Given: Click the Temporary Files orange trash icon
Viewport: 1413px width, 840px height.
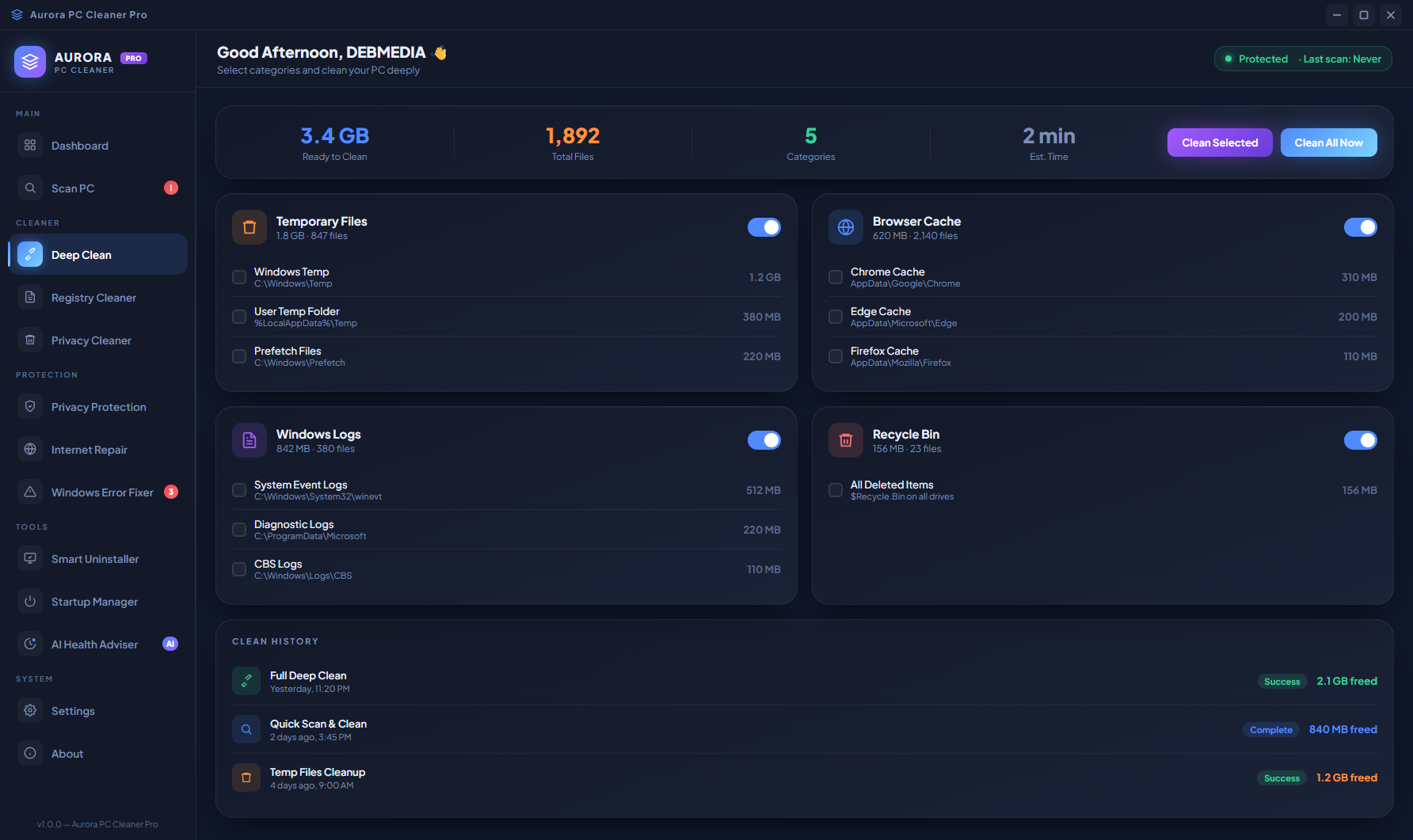Looking at the screenshot, I should tap(249, 228).
